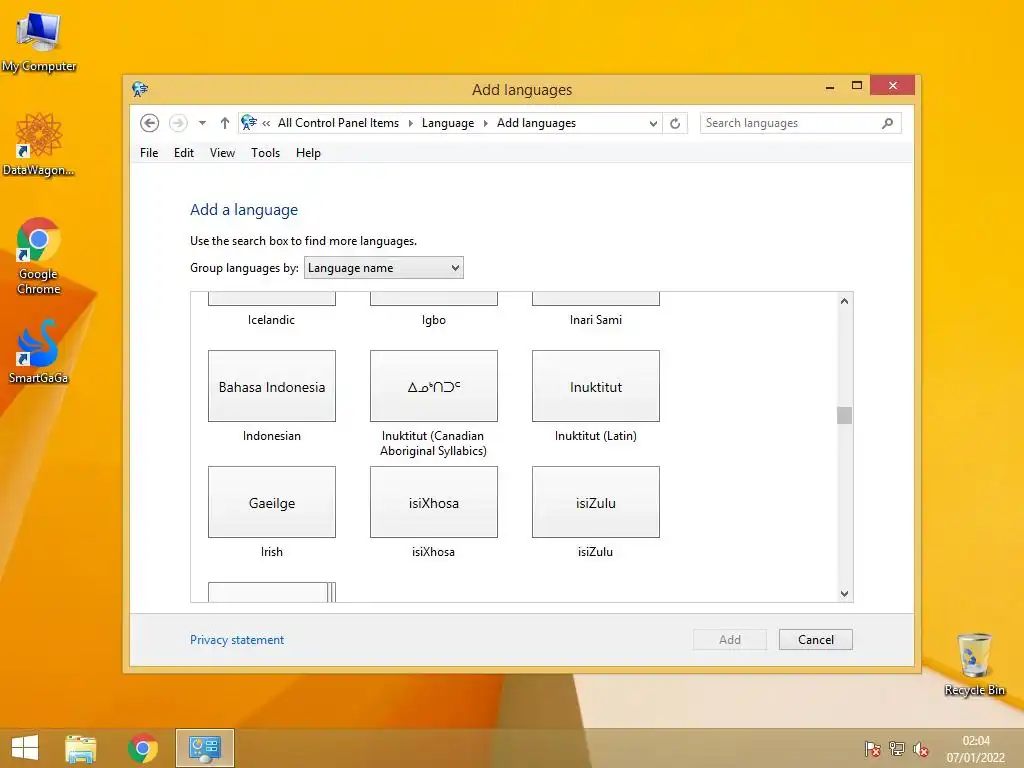Click the Forward navigation arrow
This screenshot has height=768, width=1024.
point(178,123)
